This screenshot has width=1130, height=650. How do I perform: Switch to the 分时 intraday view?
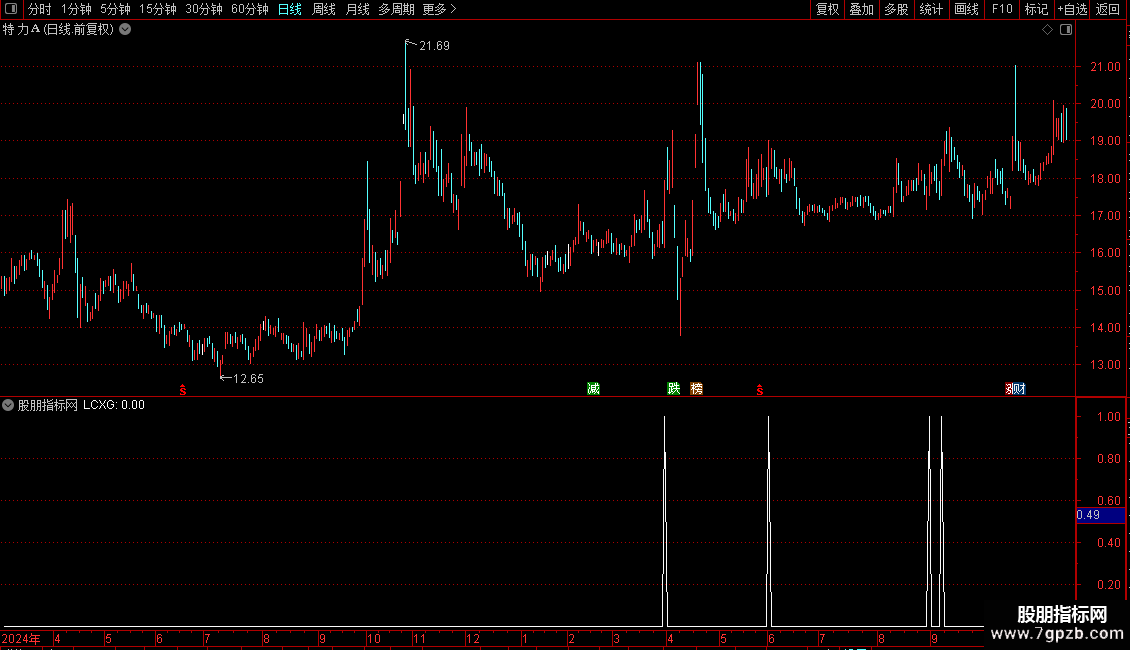(40, 9)
